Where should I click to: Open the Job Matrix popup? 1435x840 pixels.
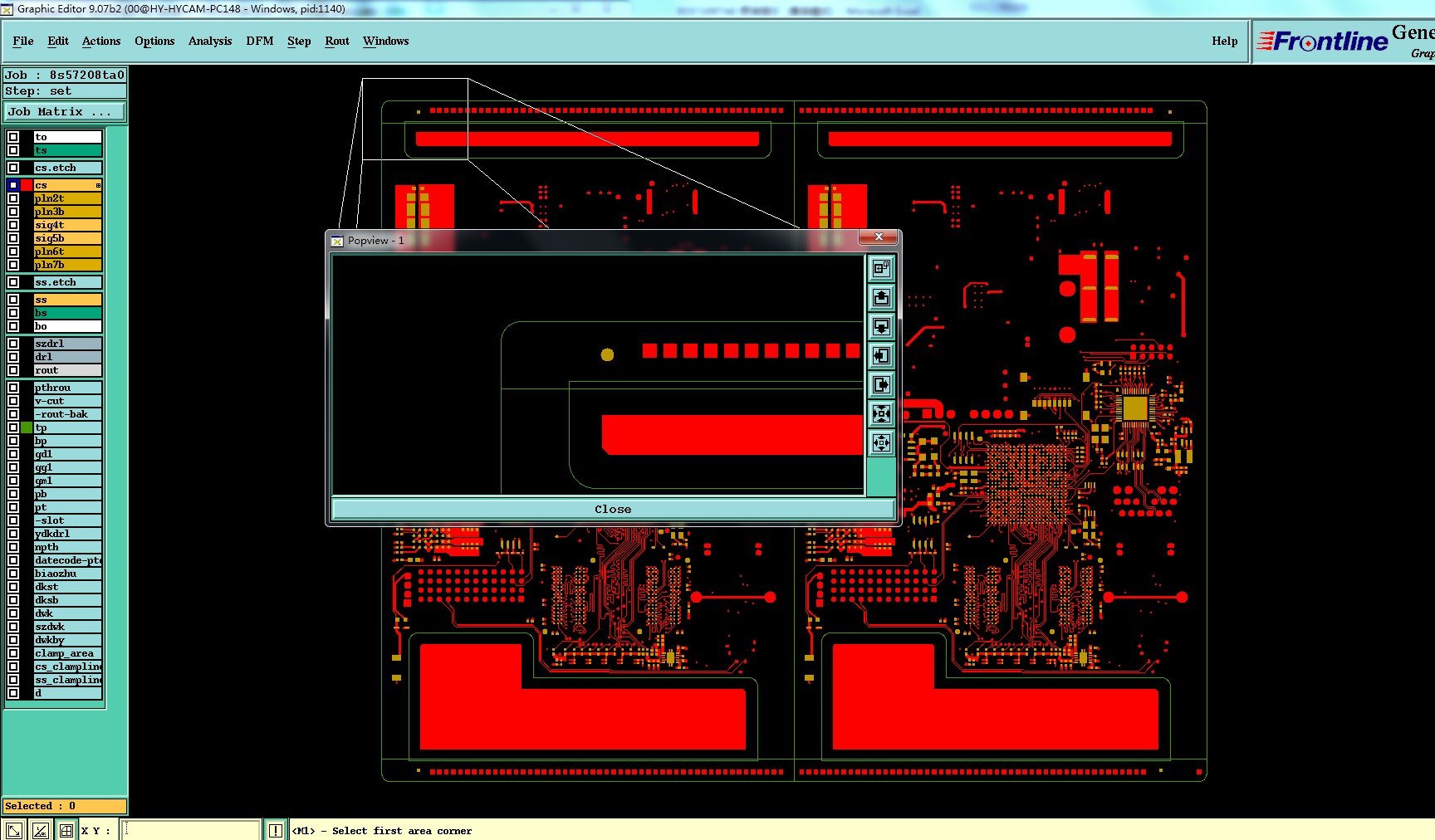click(x=66, y=111)
